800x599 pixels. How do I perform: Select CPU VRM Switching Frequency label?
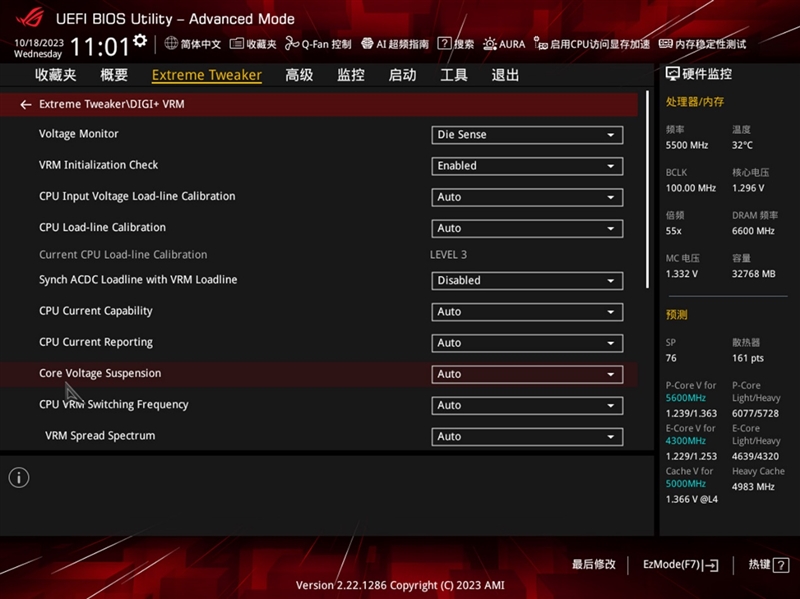pos(114,405)
